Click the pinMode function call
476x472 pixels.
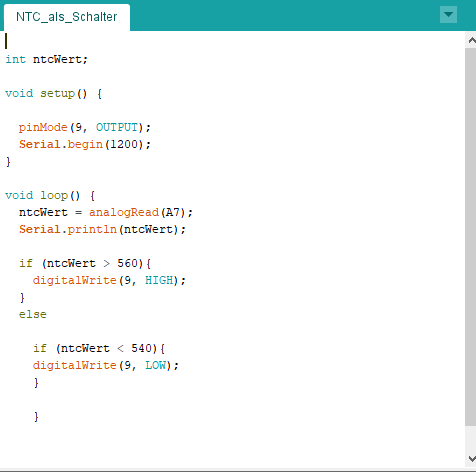[x=84, y=127]
